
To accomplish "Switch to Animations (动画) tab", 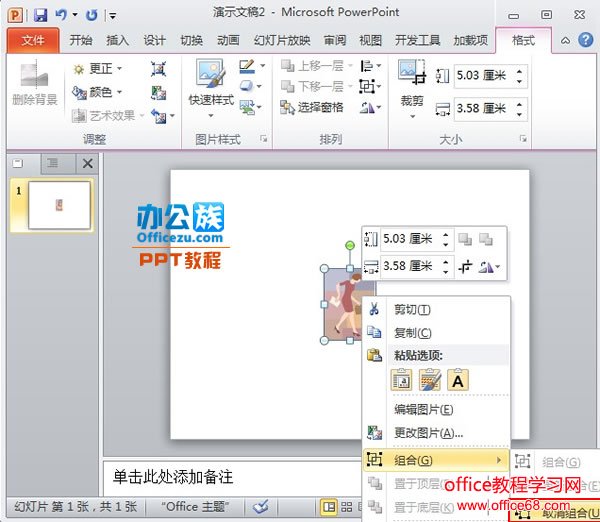I will [x=228, y=40].
